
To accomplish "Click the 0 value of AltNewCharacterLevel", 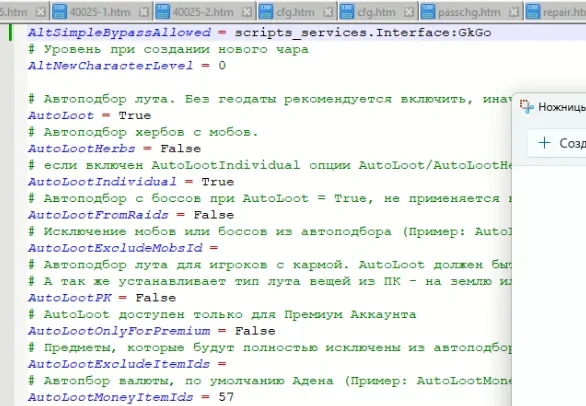I will (222, 66).
